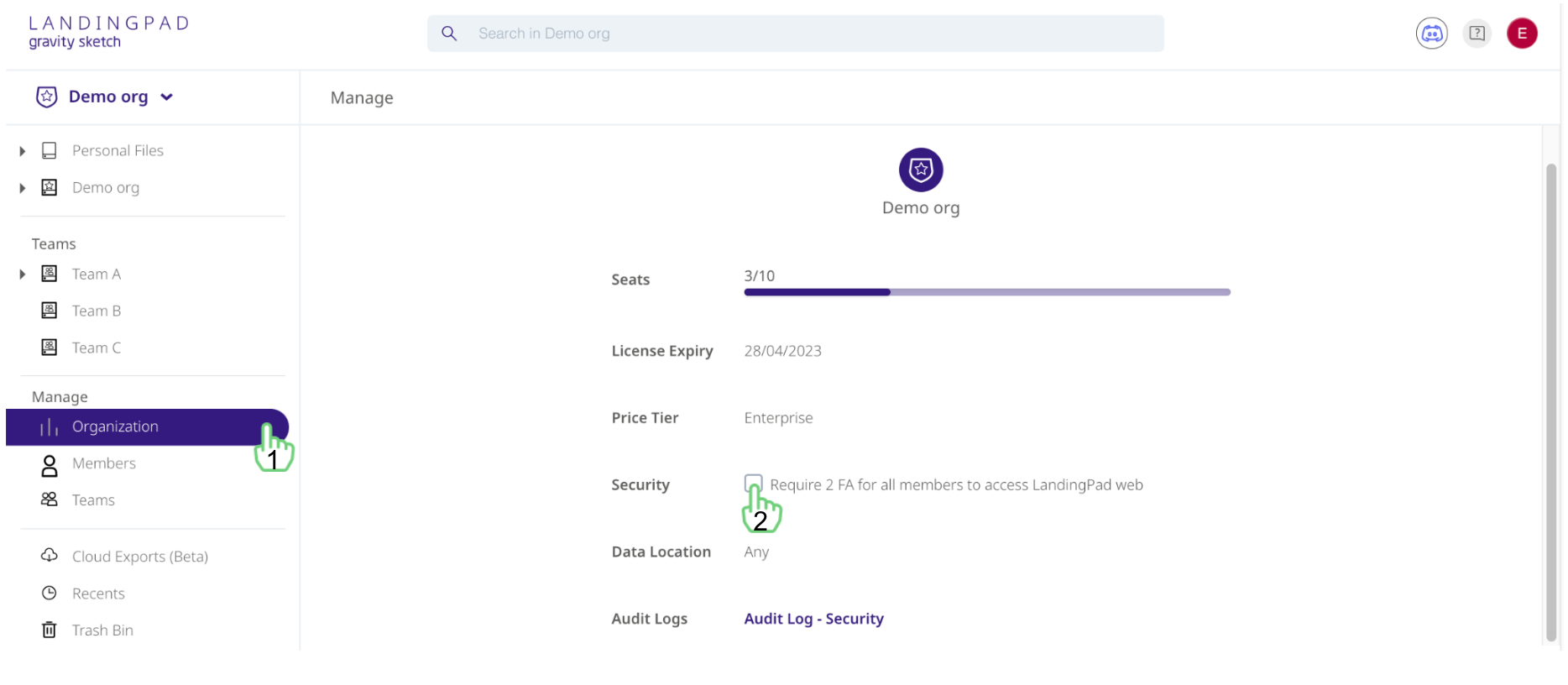The width and height of the screenshot is (1568, 685).
Task: Click the Require 2 FA description text
Action: (956, 485)
